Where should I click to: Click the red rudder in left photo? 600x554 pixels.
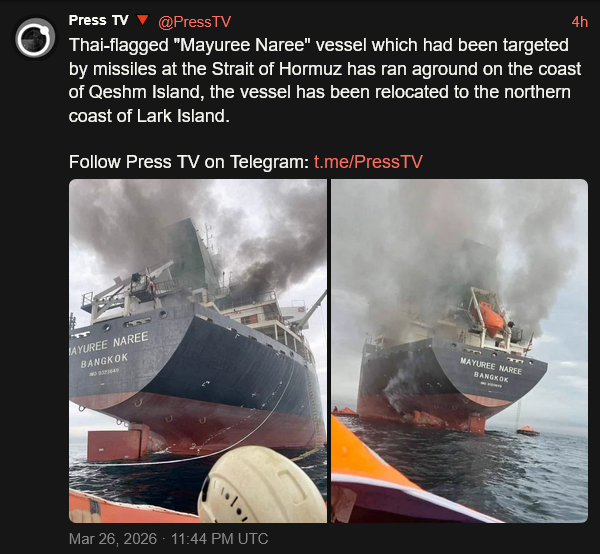(119, 444)
